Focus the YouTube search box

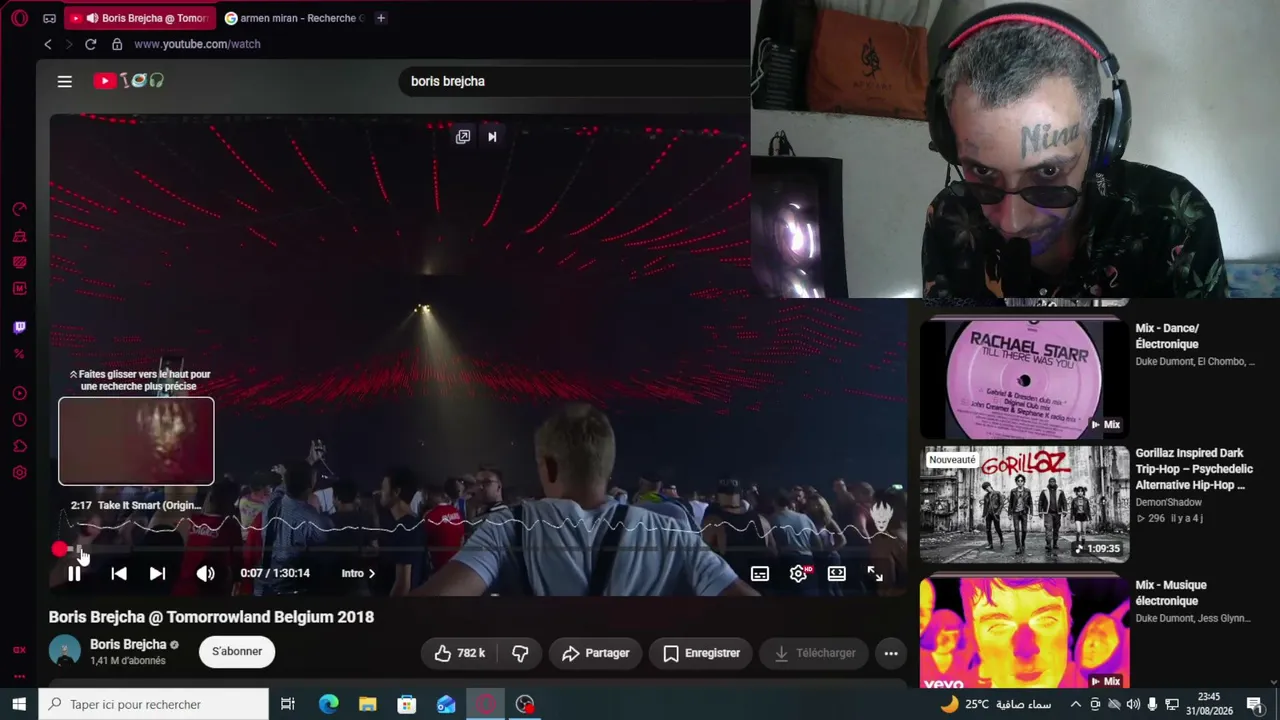(x=575, y=81)
